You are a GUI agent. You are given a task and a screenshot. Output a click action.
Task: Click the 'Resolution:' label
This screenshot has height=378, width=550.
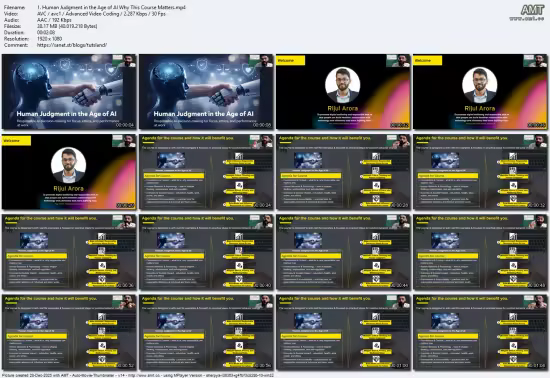[x=16, y=39]
